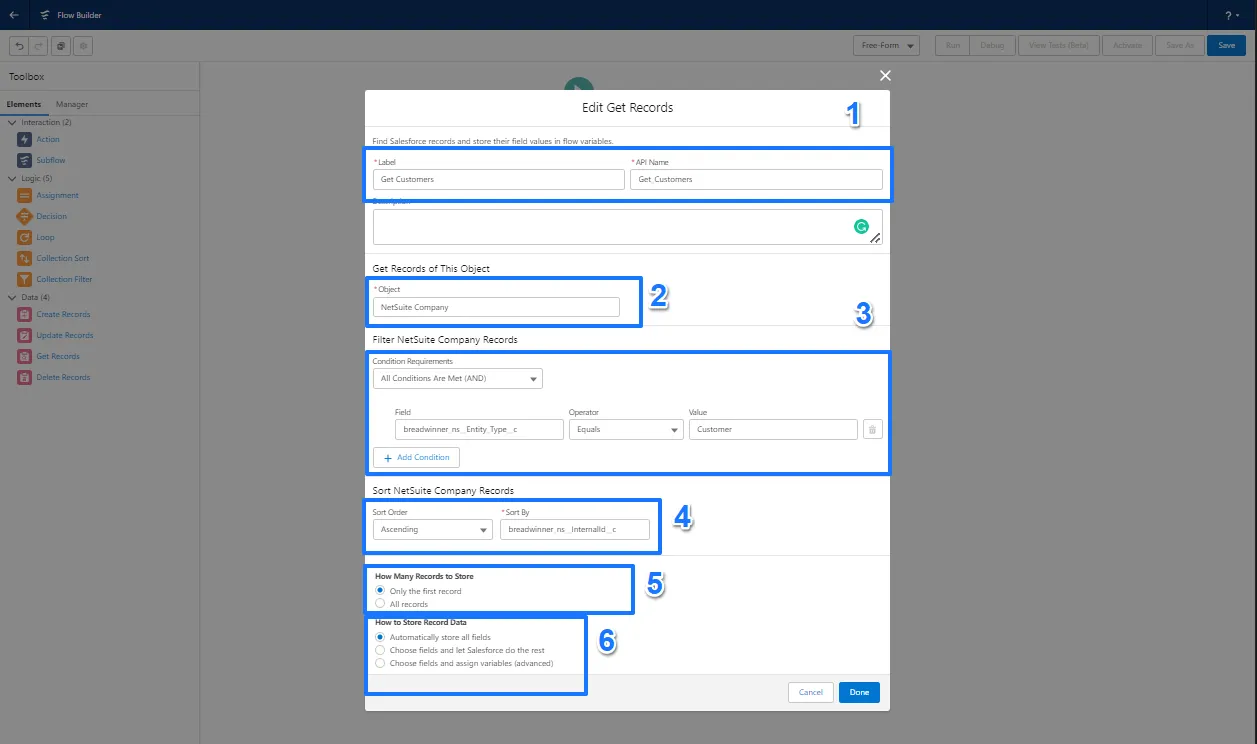Choose fields and assign variables (advanced)
Viewport: 1257px width, 744px height.
[380, 663]
